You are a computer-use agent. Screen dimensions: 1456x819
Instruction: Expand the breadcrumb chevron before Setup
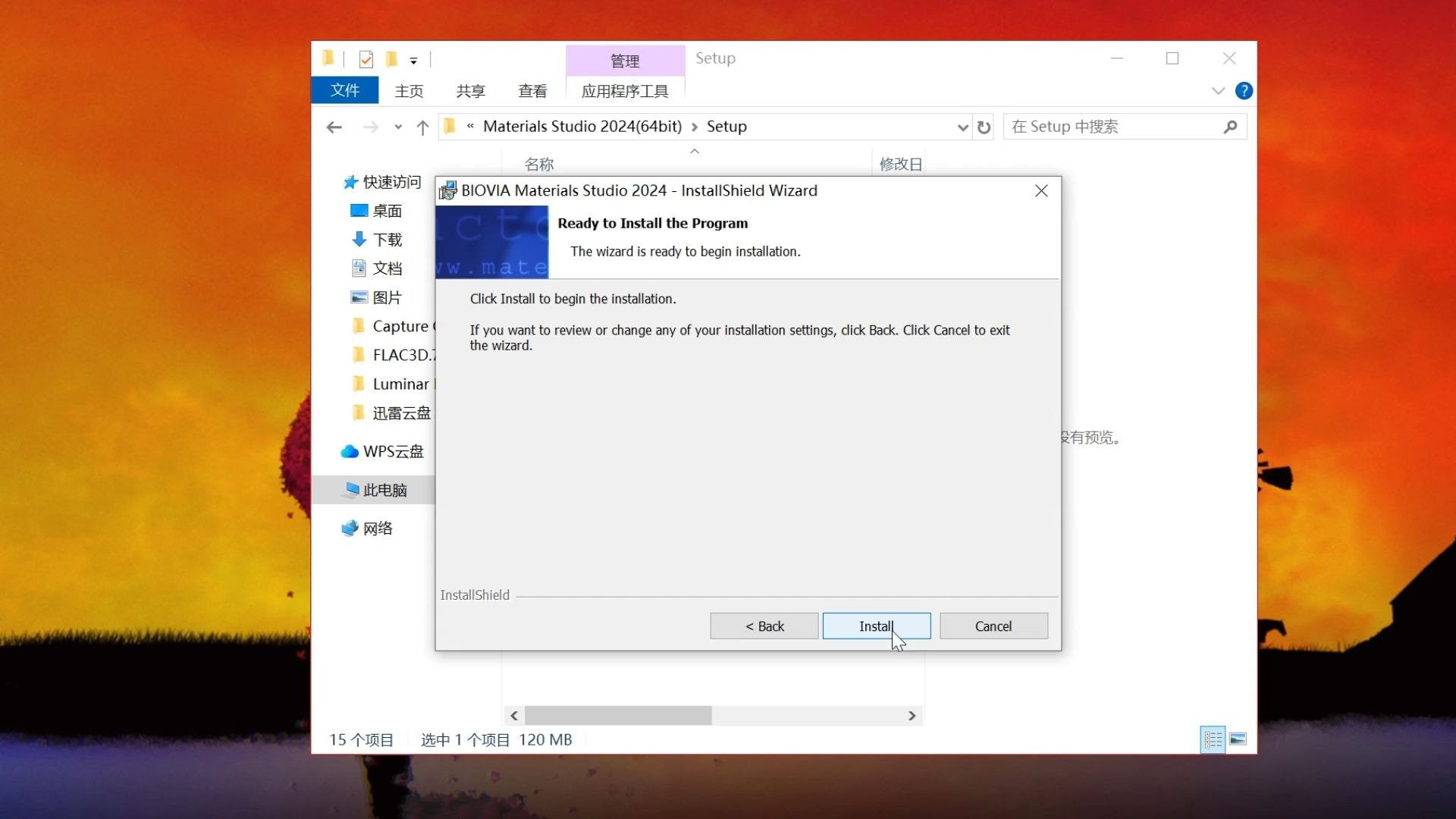tap(694, 127)
